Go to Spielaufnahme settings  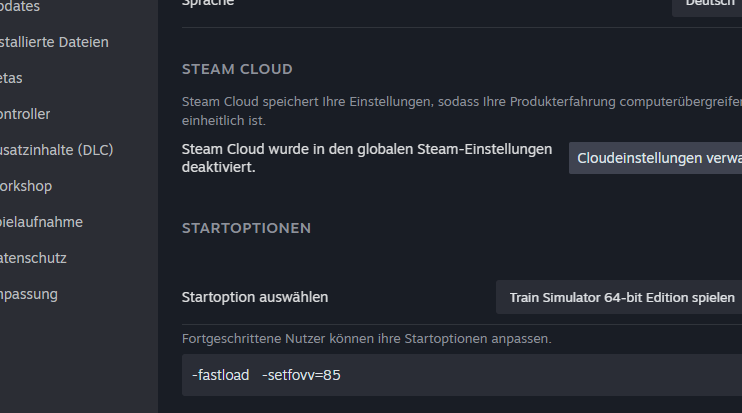pos(41,222)
